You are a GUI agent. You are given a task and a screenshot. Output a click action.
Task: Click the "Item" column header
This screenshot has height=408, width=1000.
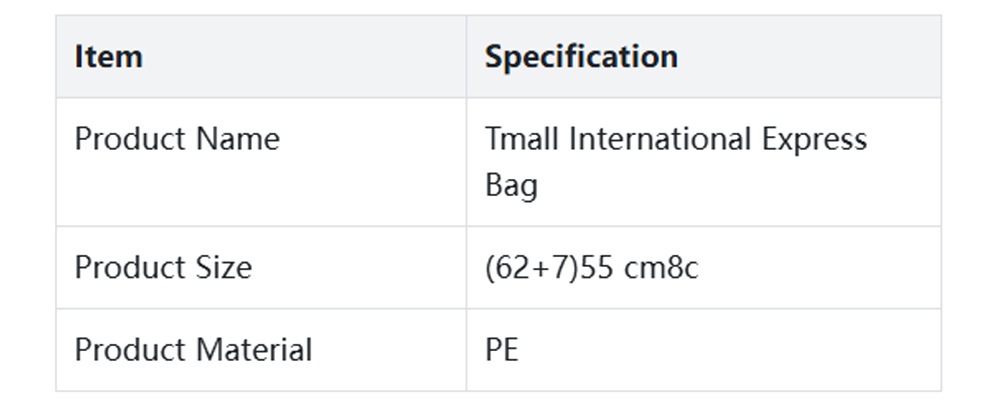point(108,57)
